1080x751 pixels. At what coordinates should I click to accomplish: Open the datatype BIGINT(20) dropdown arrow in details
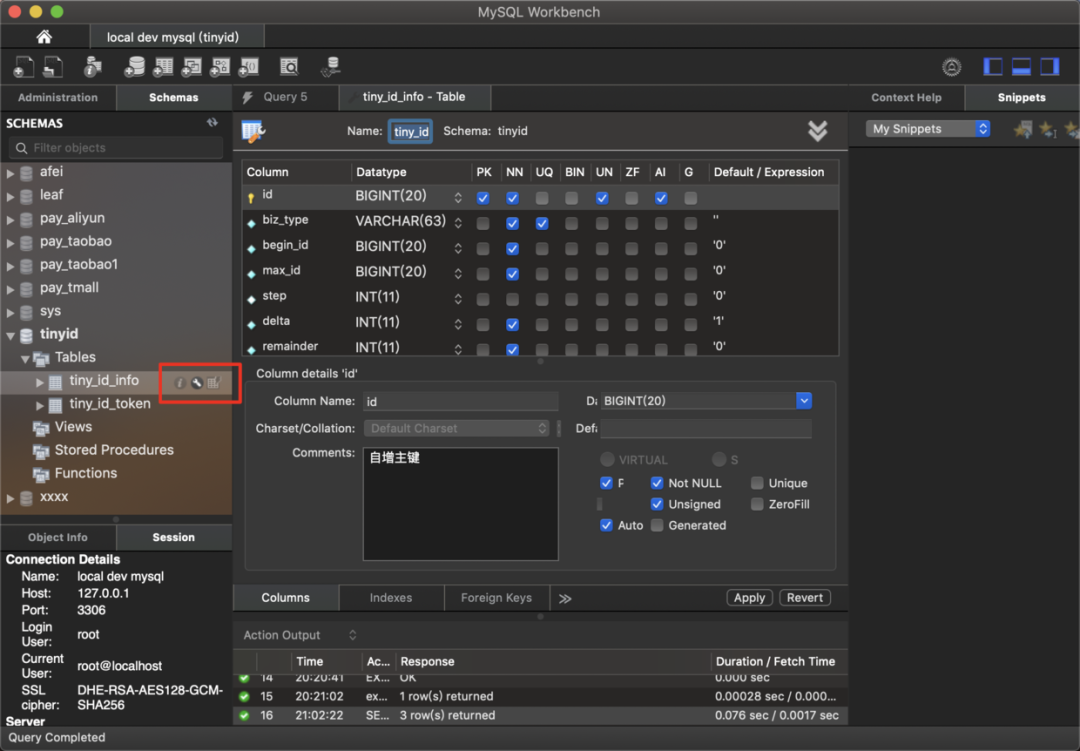click(x=803, y=400)
